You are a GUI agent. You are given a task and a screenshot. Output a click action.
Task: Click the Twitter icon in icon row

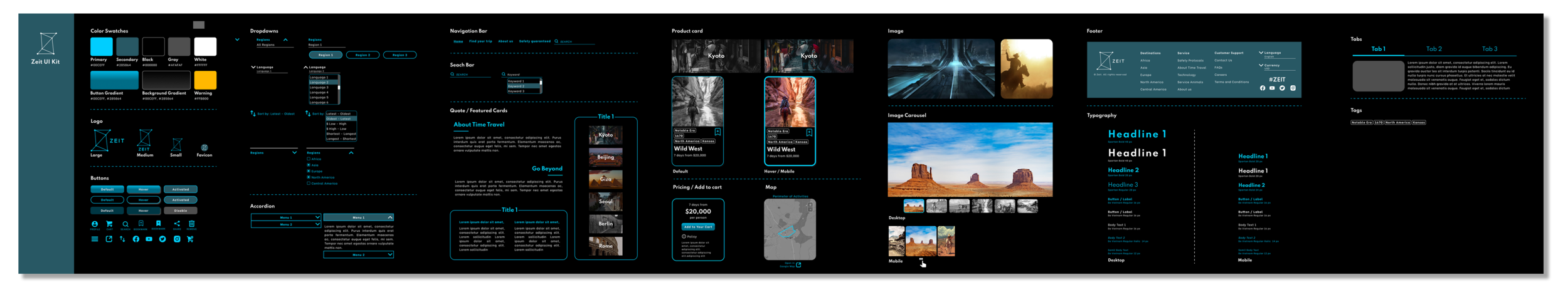tap(162, 239)
